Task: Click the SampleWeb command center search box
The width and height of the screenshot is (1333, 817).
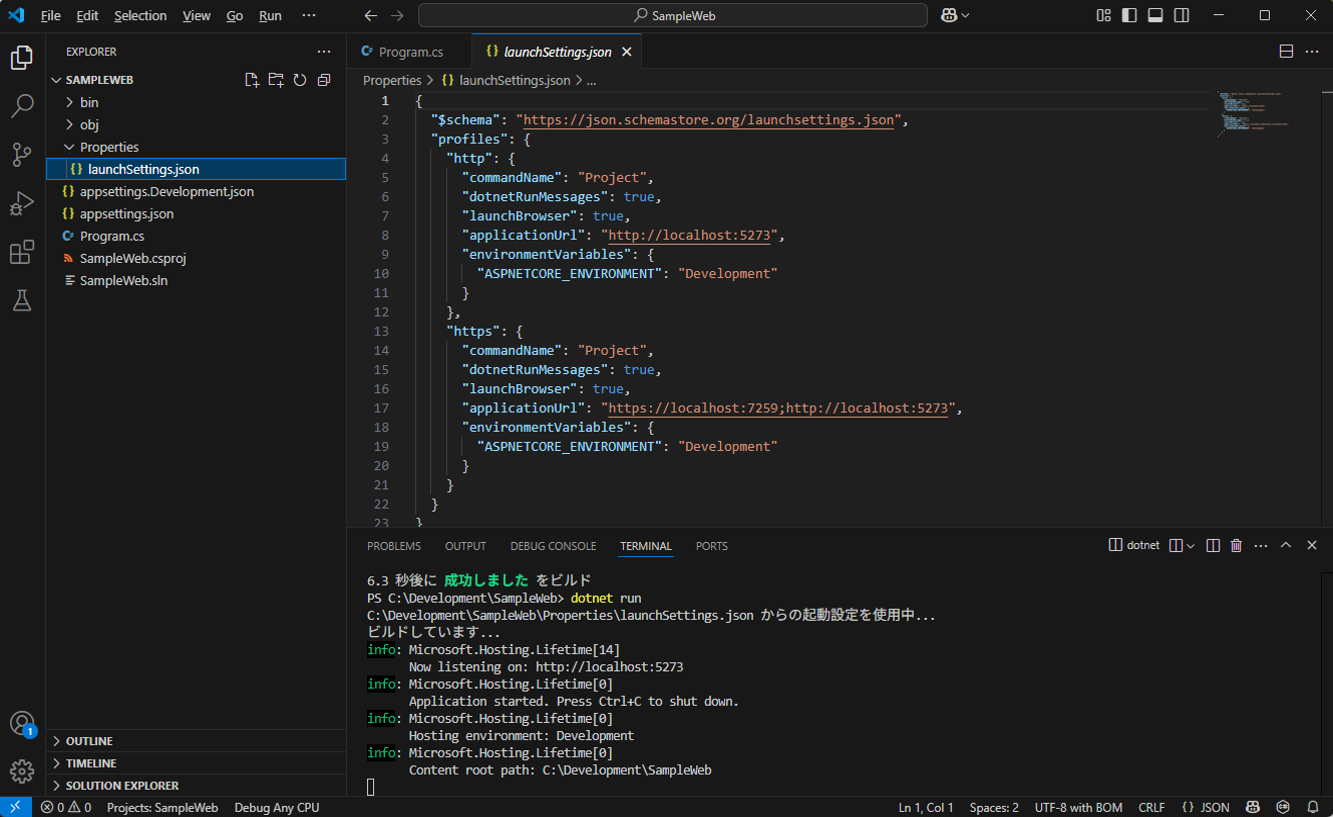Action: point(673,16)
